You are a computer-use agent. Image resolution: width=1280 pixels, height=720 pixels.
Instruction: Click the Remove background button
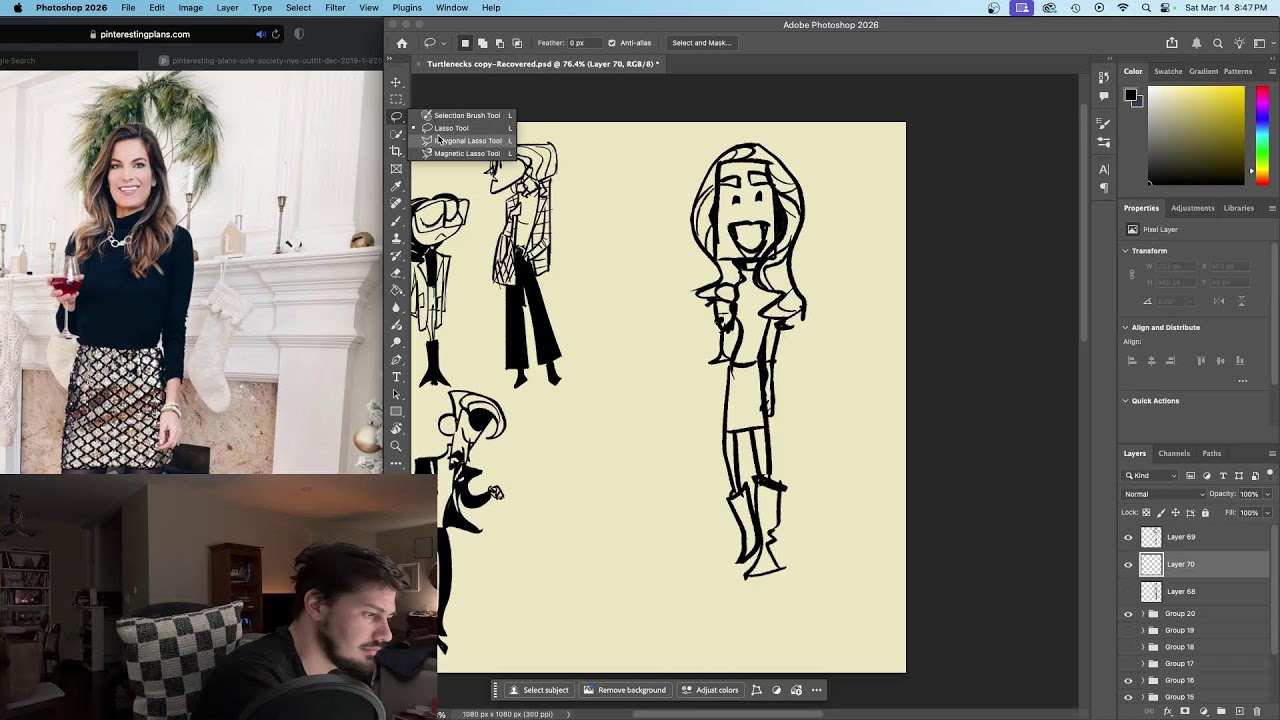(624, 690)
